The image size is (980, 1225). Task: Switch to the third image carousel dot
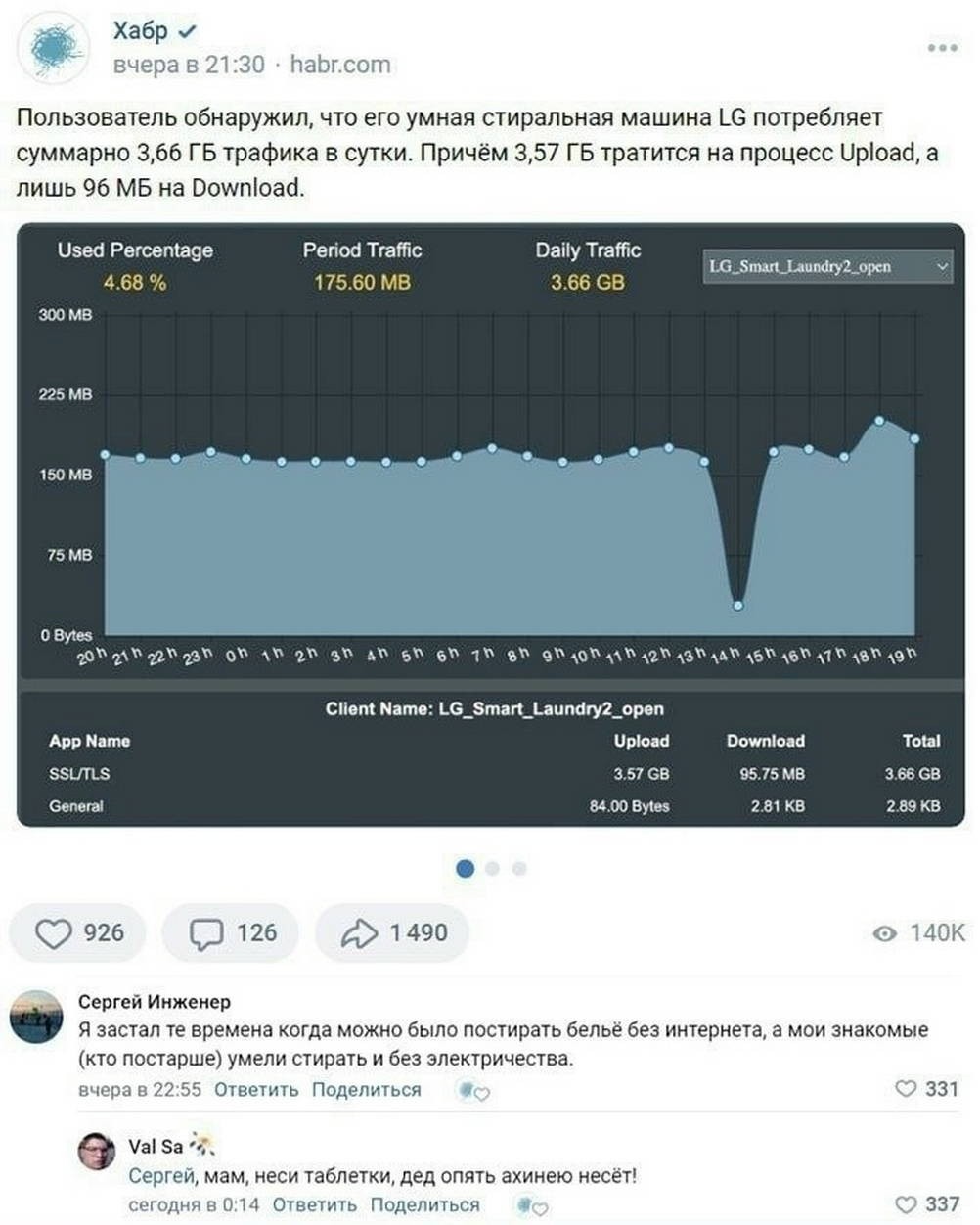[519, 868]
